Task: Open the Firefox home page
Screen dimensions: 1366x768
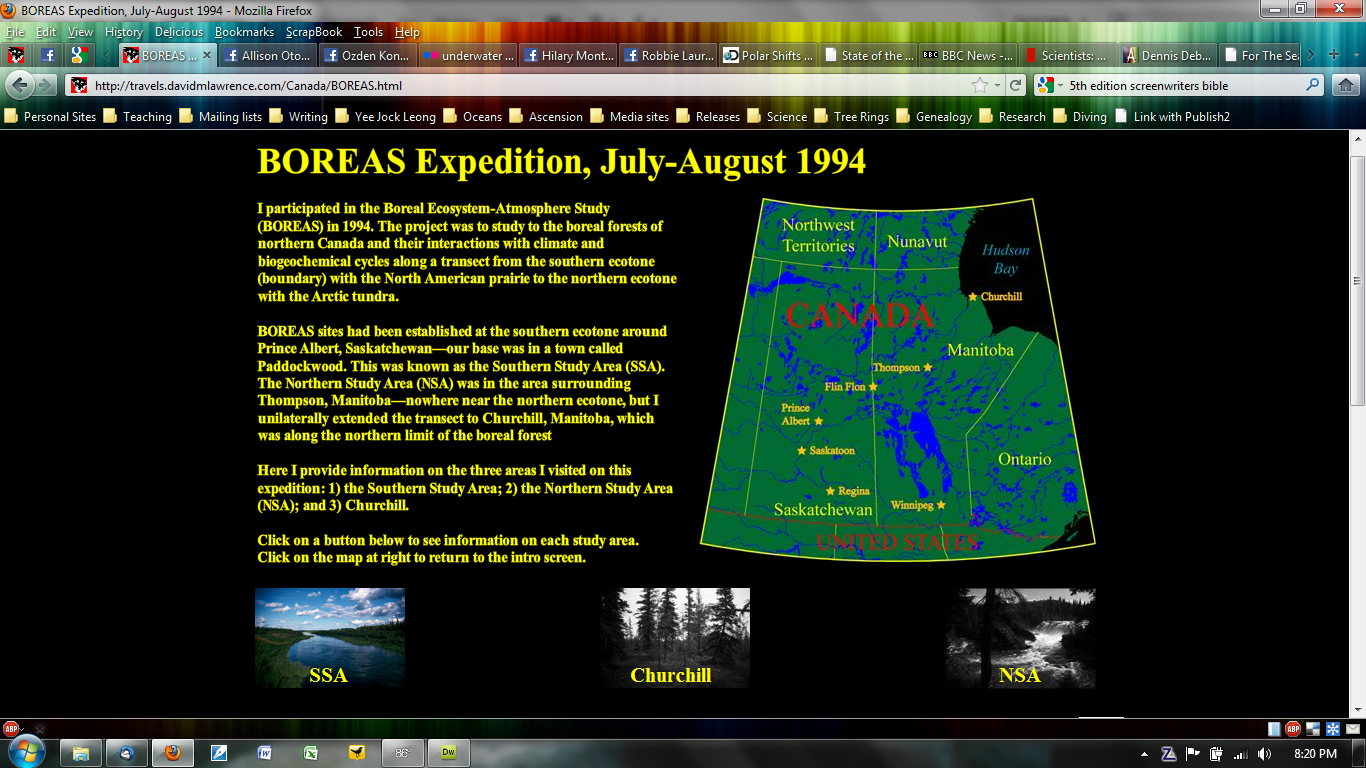Action: [1345, 85]
